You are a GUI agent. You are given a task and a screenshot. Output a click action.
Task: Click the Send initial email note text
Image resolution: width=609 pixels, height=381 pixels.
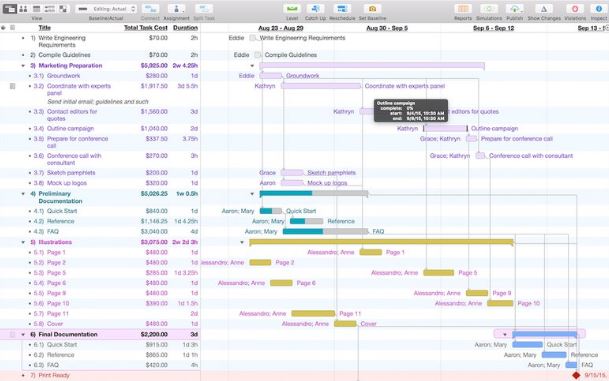[97, 102]
